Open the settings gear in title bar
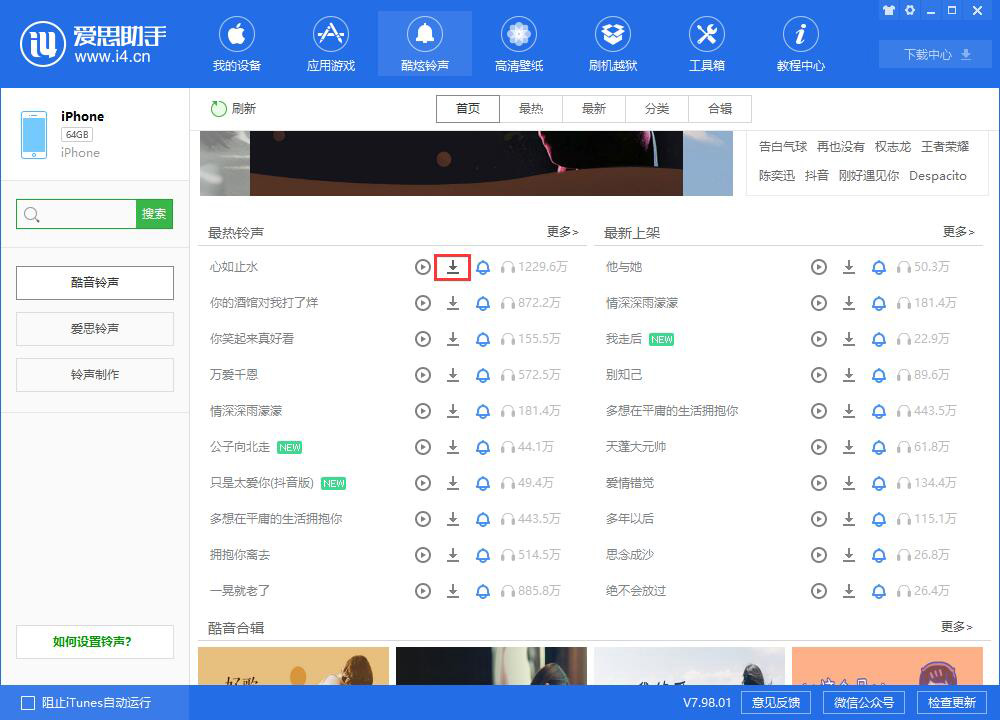The width and height of the screenshot is (1000, 720). pyautogui.click(x=911, y=10)
